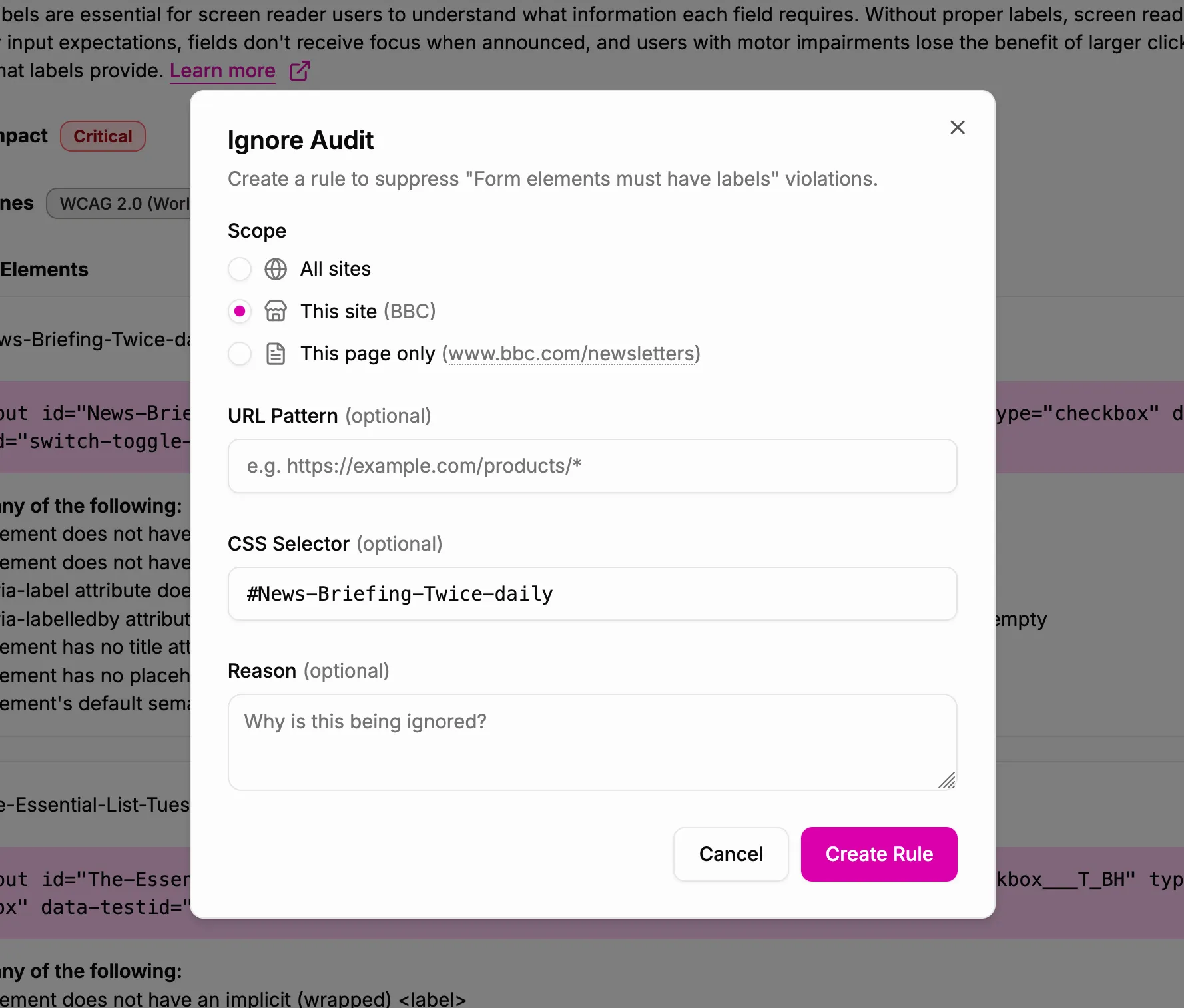Click the globe icon beside All sites
Image resolution: width=1184 pixels, height=1008 pixels.
pos(276,269)
